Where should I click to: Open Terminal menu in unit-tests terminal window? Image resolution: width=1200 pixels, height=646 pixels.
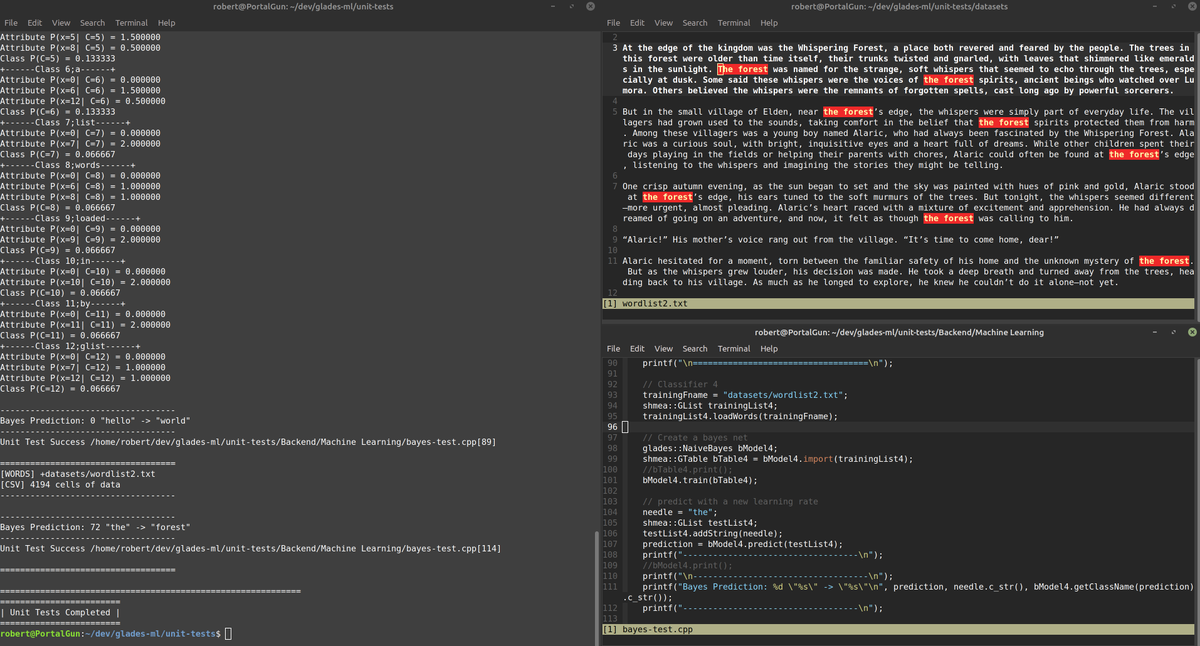tap(131, 22)
